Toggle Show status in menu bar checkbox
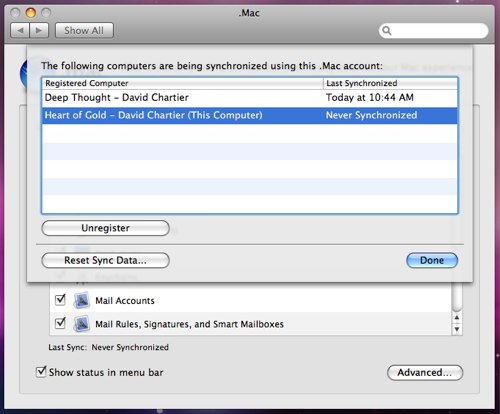This screenshot has width=500, height=414. point(41,371)
